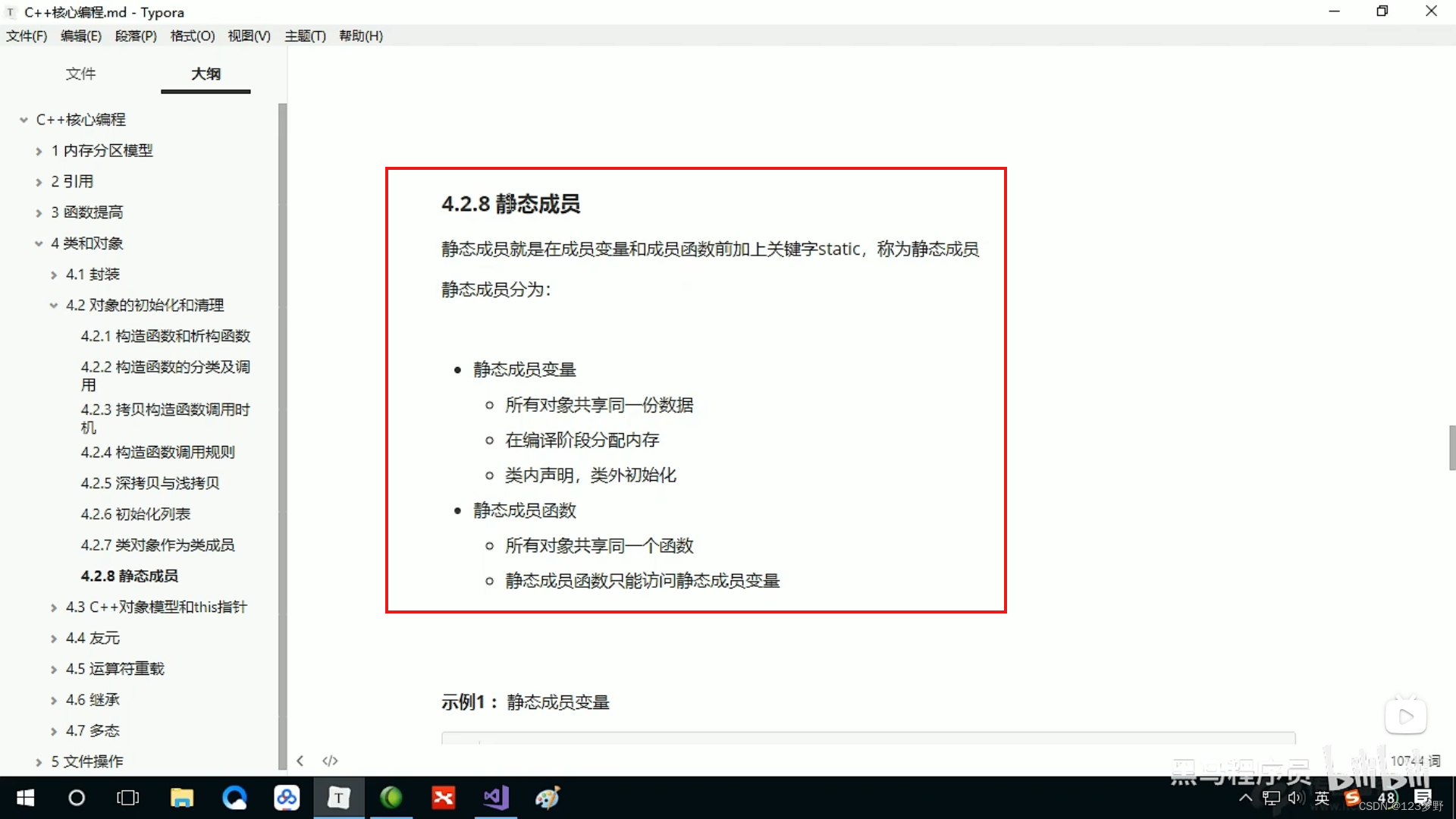Select 4.2.8 静态成员 in outline
This screenshot has width=1456, height=819.
tap(130, 576)
